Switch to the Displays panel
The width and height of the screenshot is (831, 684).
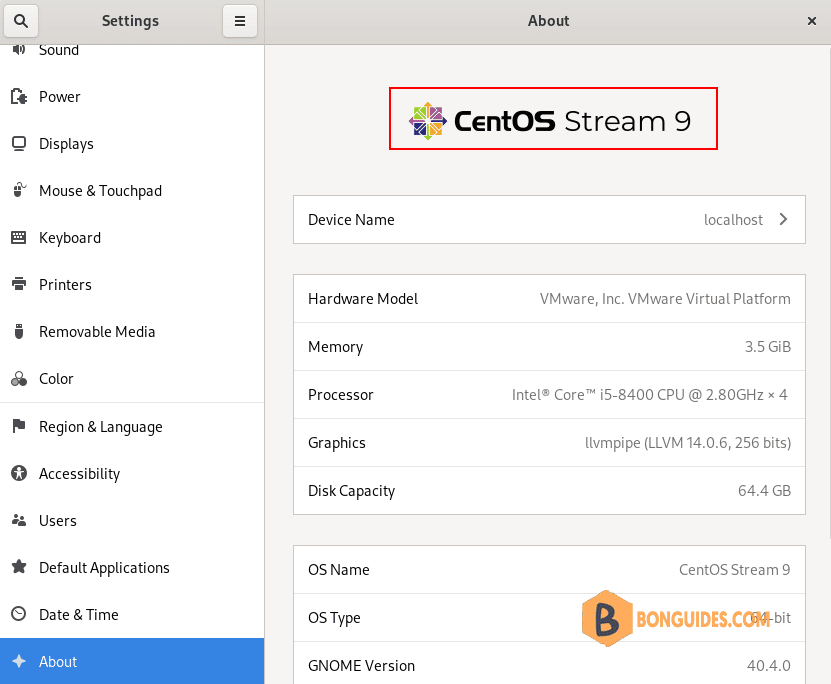tap(132, 144)
